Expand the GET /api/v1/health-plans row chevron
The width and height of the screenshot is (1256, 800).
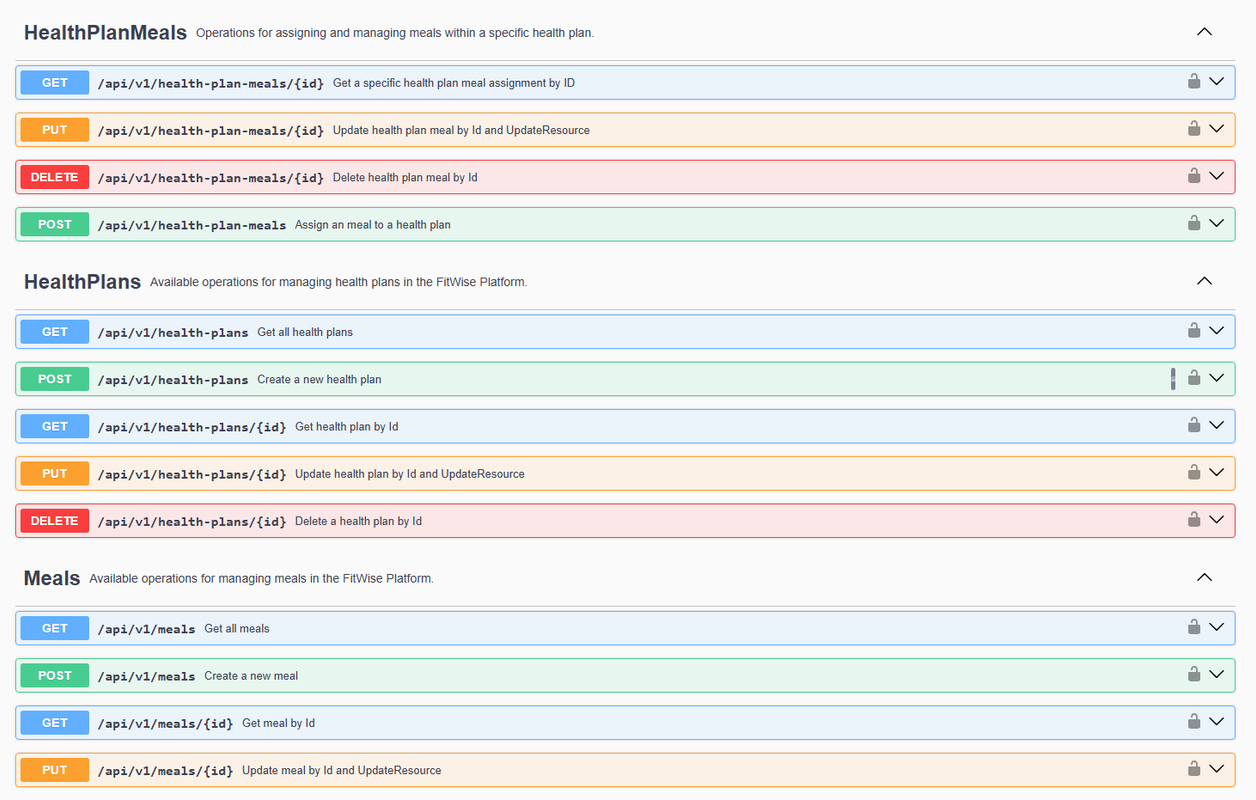(1217, 330)
